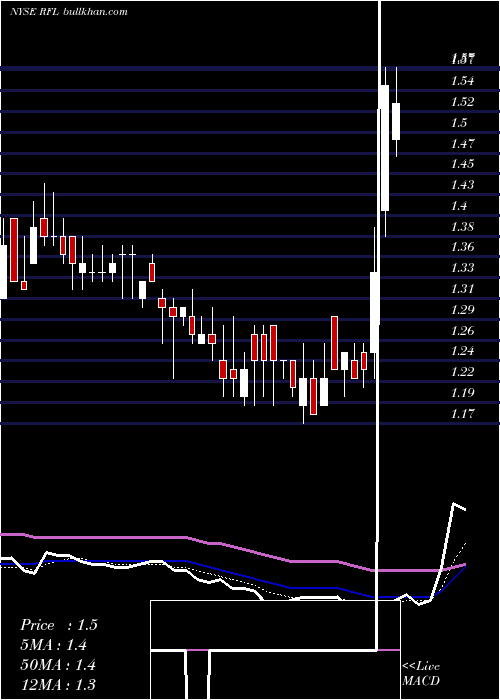The width and height of the screenshot is (500, 700).
Task: Select the '12MA : 1.3' readout
Action: pyautogui.click(x=58, y=685)
